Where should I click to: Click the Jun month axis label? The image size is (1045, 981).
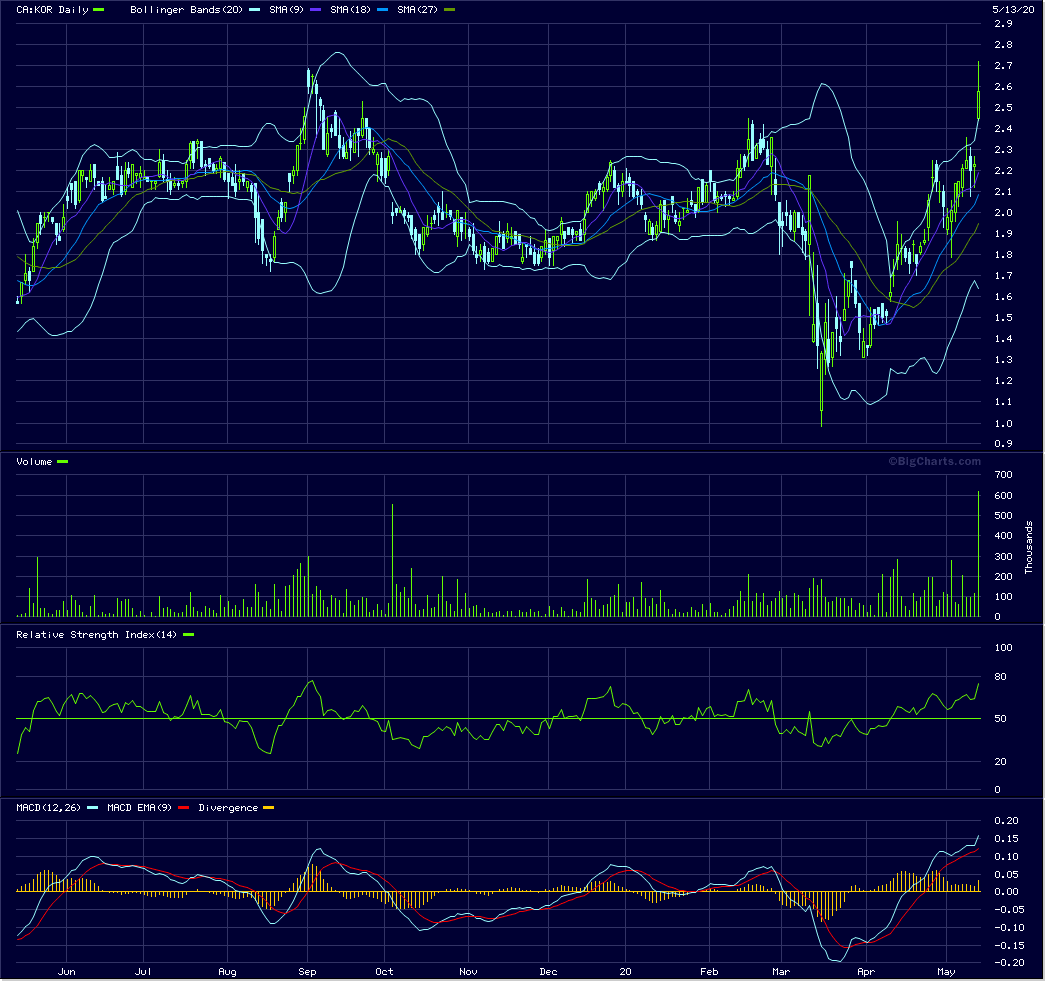tap(67, 972)
